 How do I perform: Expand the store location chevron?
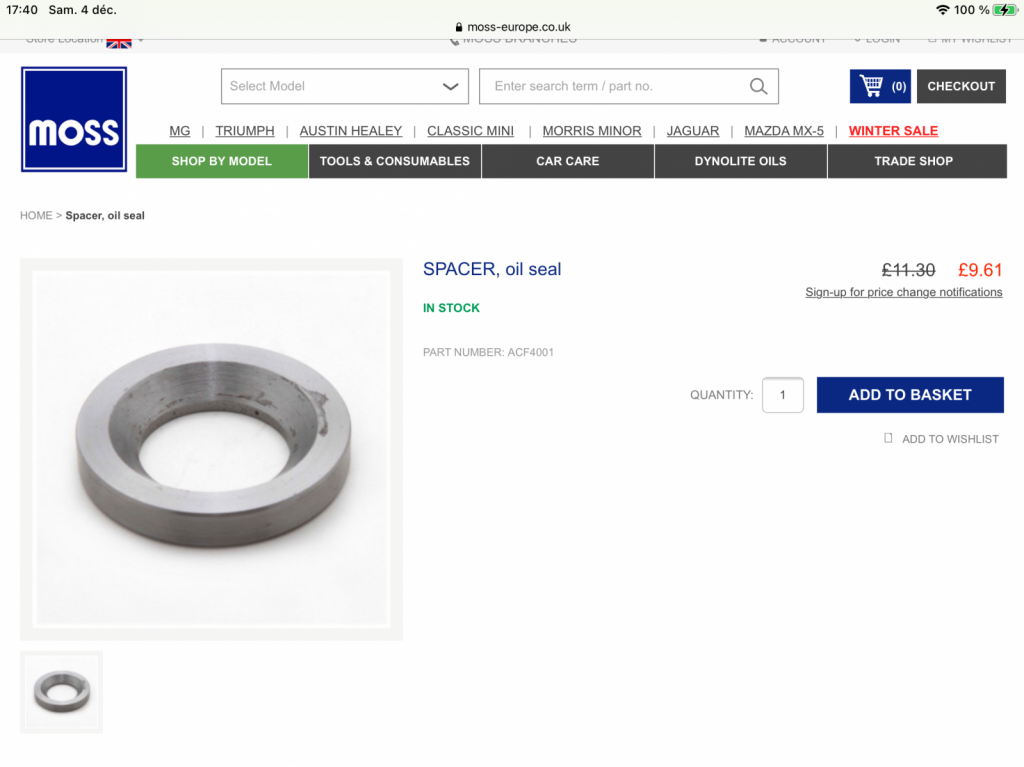click(141, 41)
